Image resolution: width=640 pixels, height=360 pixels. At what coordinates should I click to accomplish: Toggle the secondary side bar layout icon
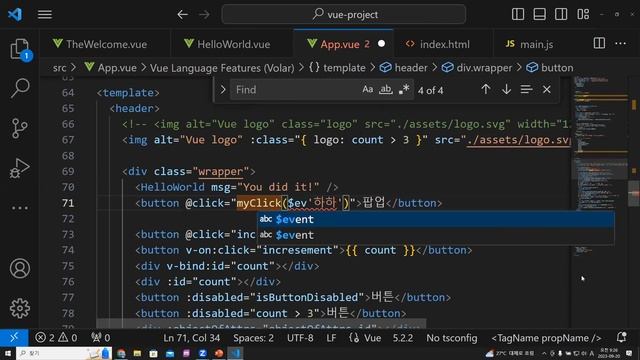pos(561,14)
